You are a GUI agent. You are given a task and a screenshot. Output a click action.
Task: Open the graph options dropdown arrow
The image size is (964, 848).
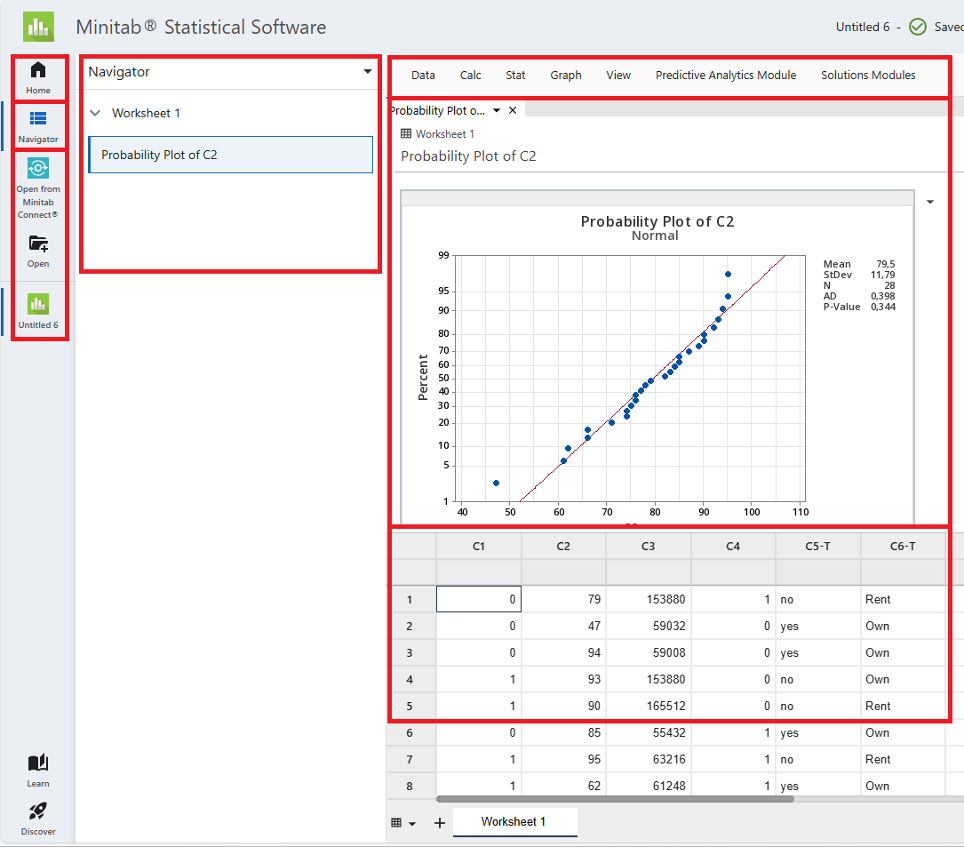[930, 202]
